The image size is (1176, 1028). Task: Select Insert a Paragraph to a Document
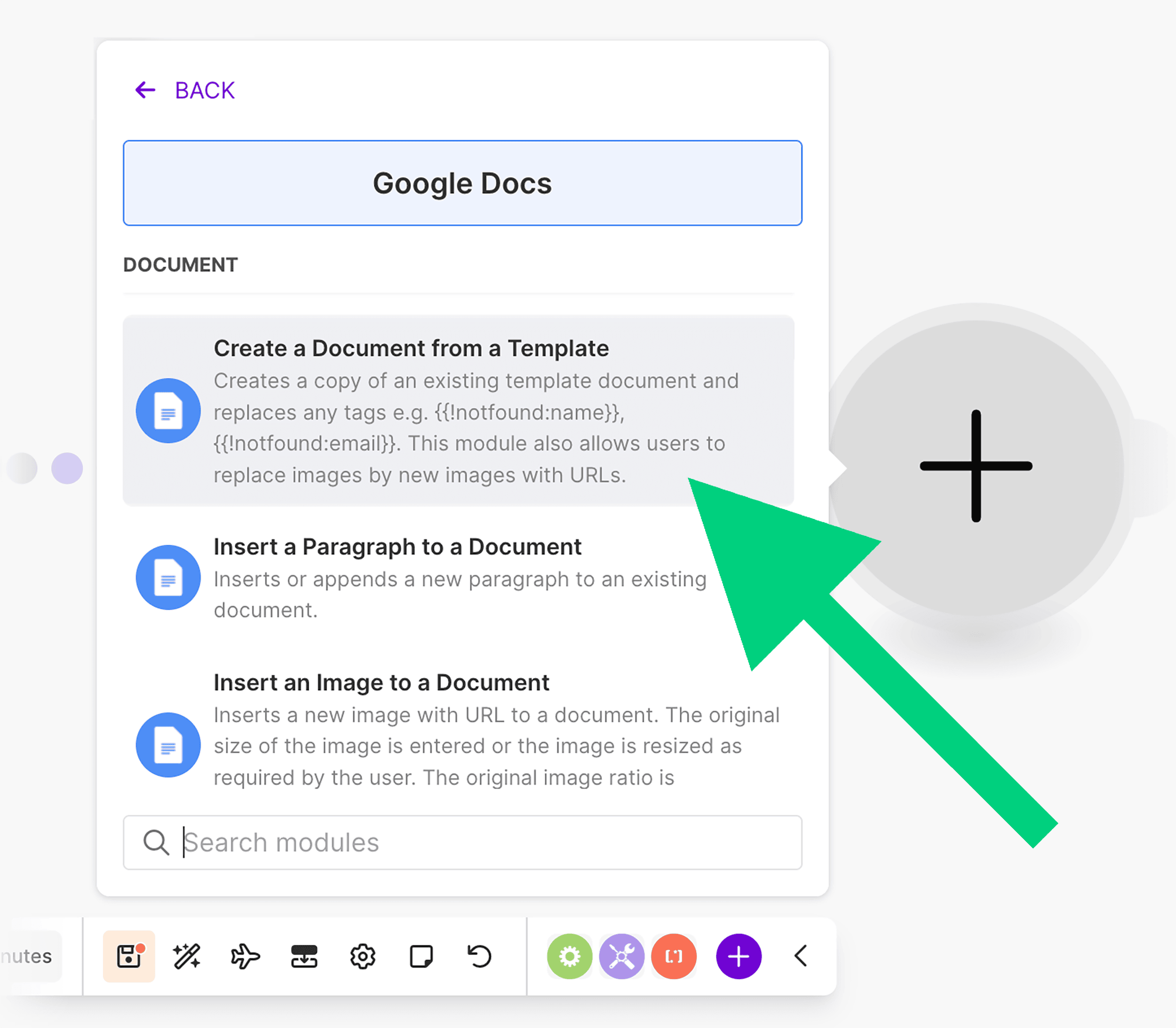click(x=397, y=546)
